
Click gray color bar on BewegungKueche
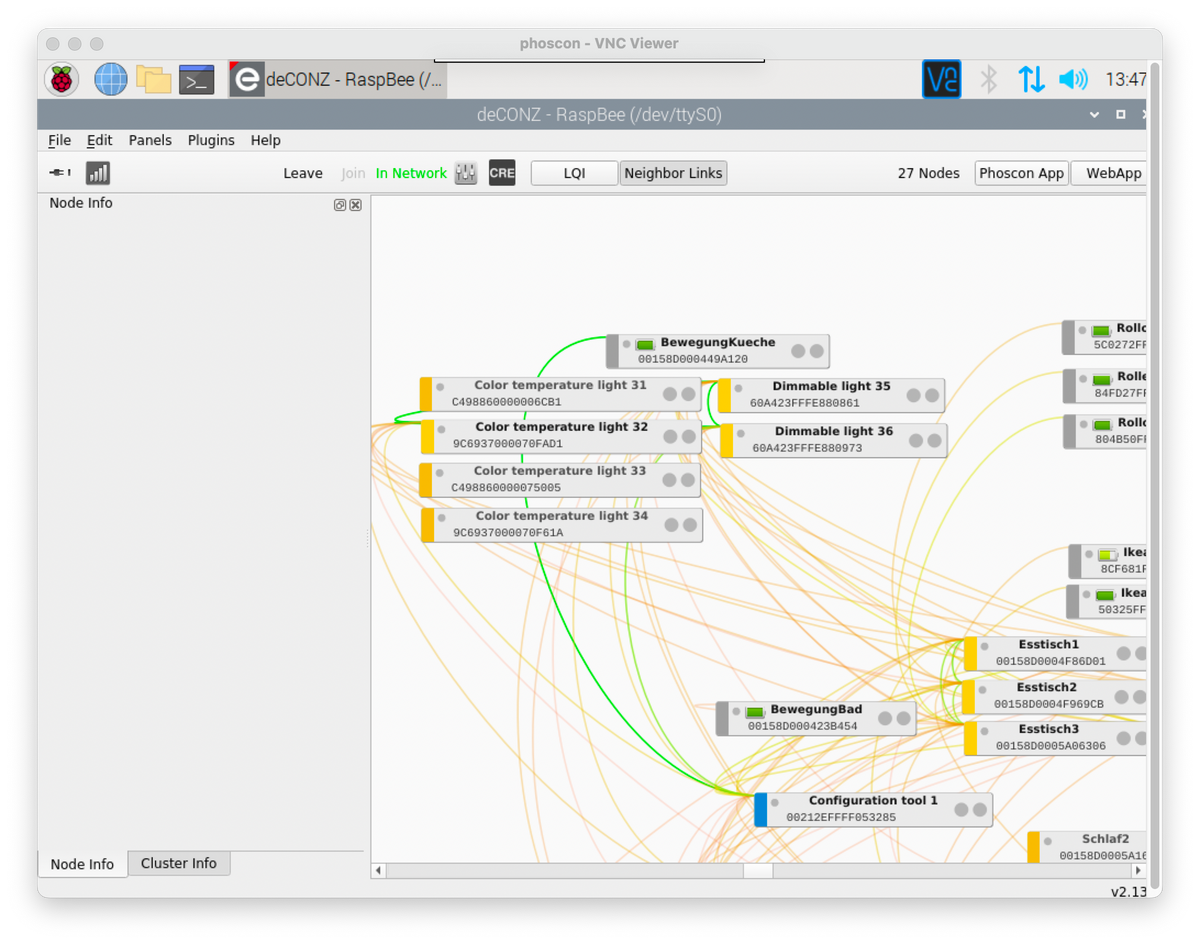click(x=613, y=351)
